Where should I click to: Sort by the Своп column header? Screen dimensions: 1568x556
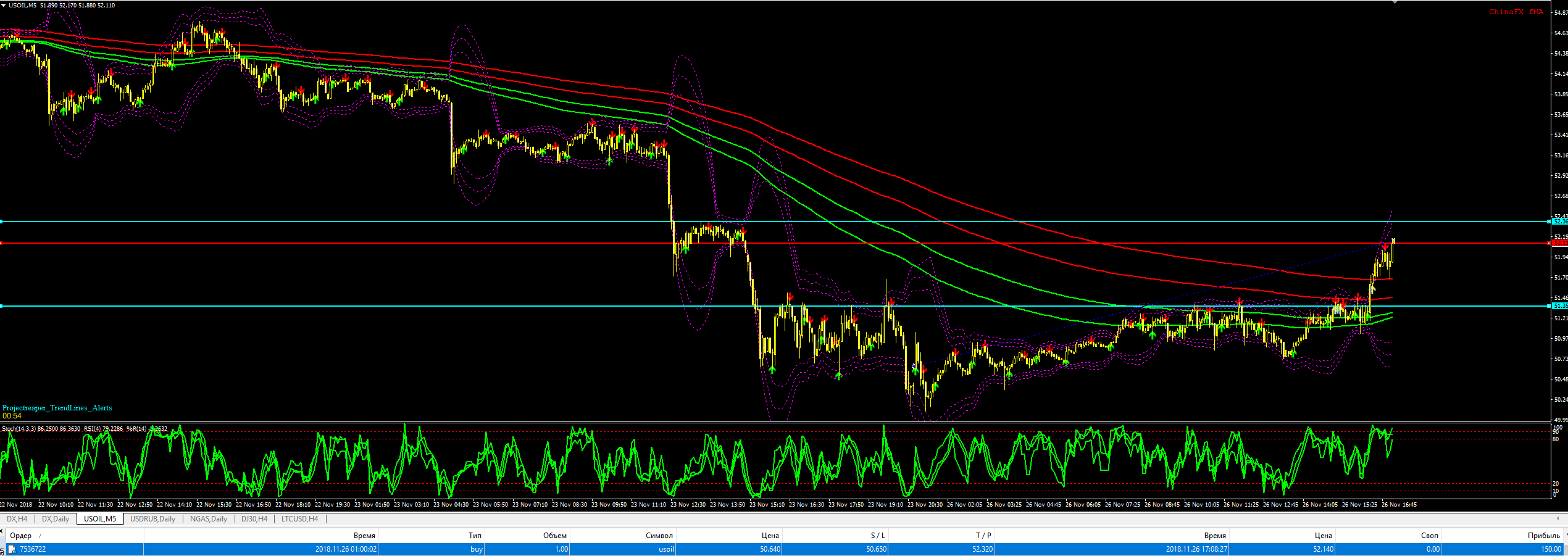(x=1388, y=536)
